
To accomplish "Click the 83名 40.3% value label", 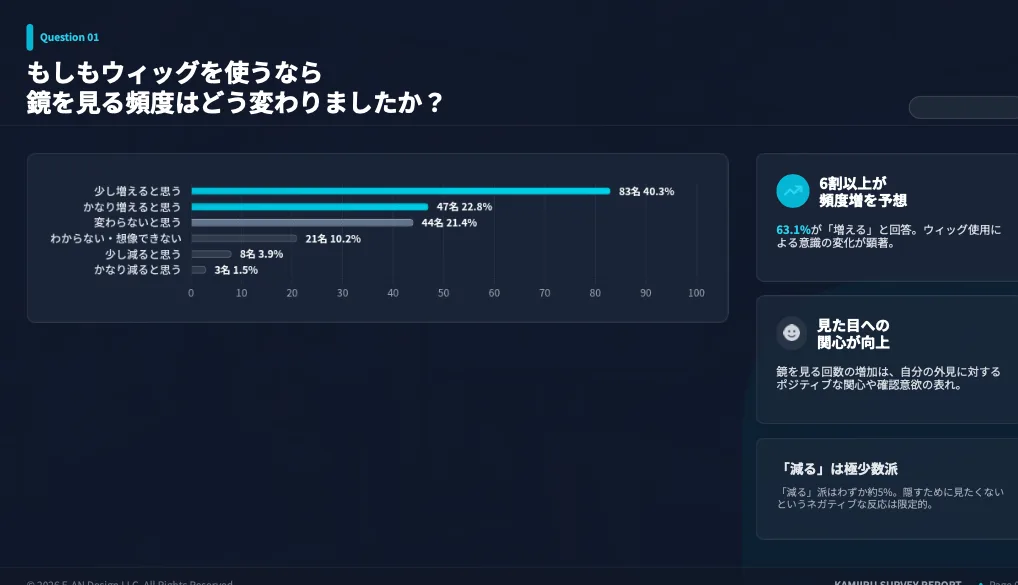I will [x=646, y=191].
